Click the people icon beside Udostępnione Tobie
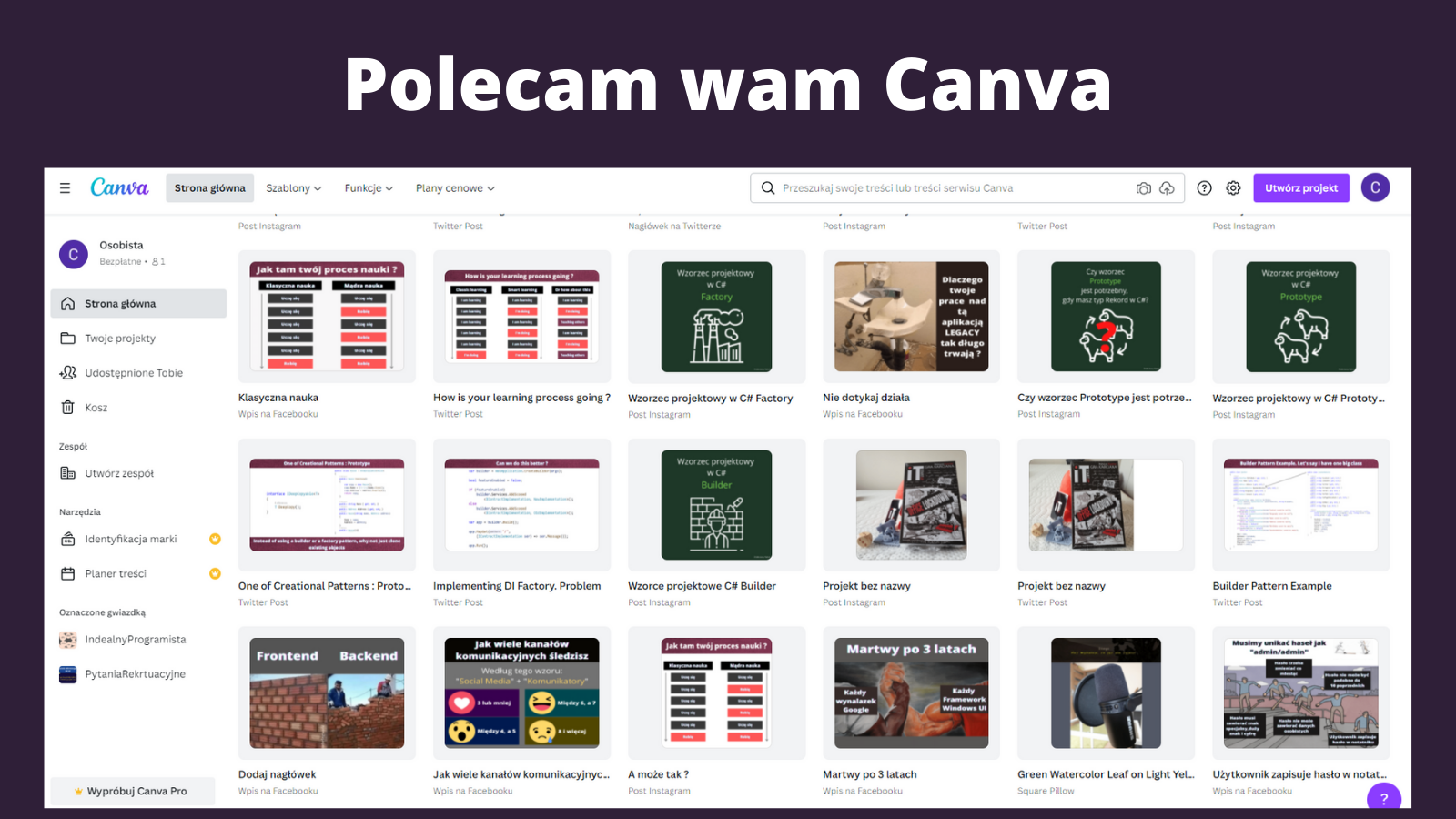Image resolution: width=1456 pixels, height=819 pixels. pos(67,373)
